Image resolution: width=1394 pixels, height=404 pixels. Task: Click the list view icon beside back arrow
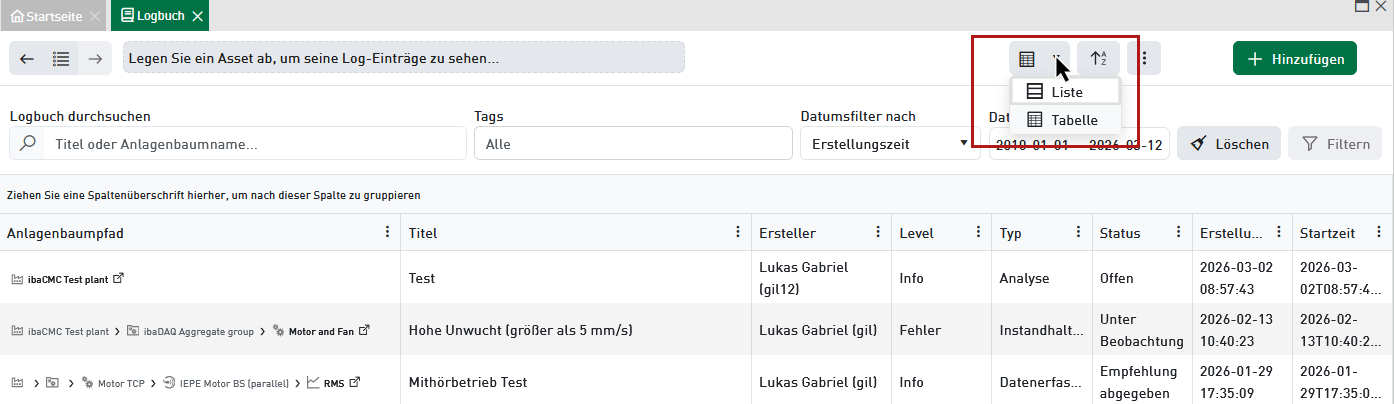(61, 59)
